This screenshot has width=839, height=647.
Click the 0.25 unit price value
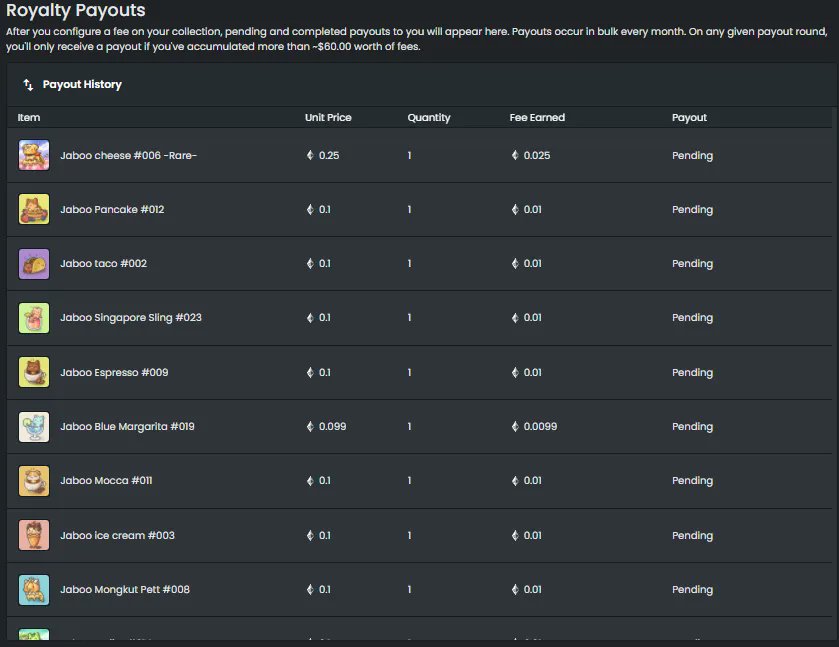tap(329, 155)
